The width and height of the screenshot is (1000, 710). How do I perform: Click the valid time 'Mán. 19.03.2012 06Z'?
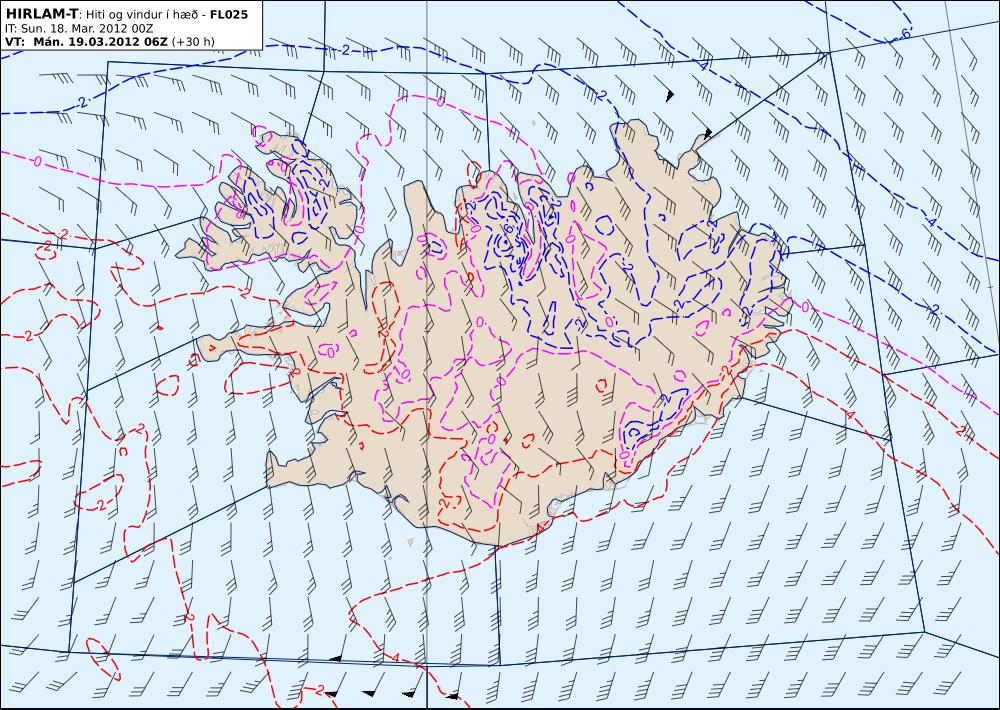tap(100, 42)
